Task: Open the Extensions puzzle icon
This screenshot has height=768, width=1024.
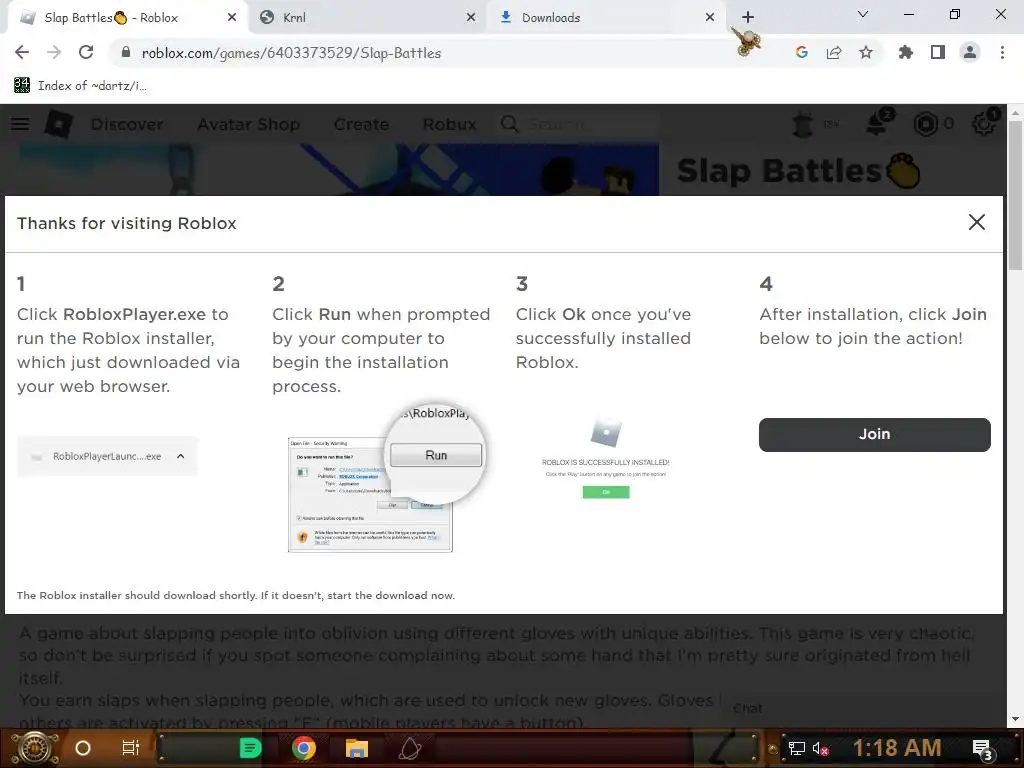Action: [x=906, y=52]
